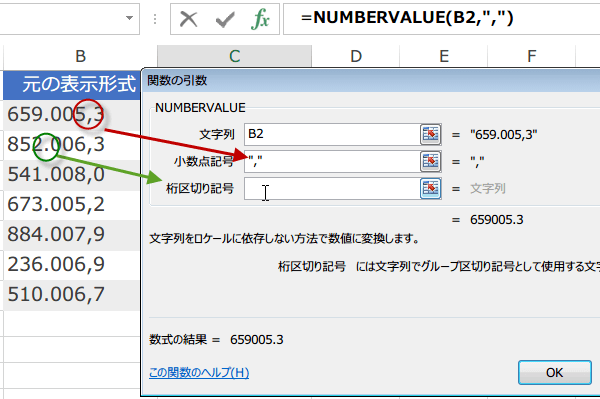Select column F header
This screenshot has height=399, width=600.
point(532,56)
